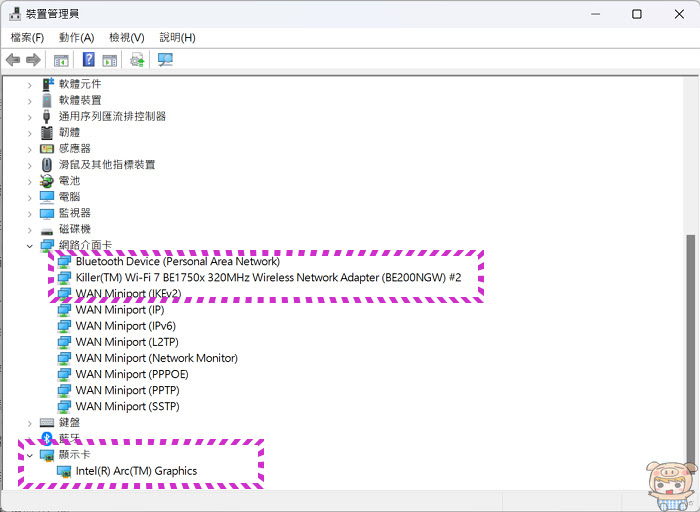Collapse the 網路介面卡 node

pos(29,246)
